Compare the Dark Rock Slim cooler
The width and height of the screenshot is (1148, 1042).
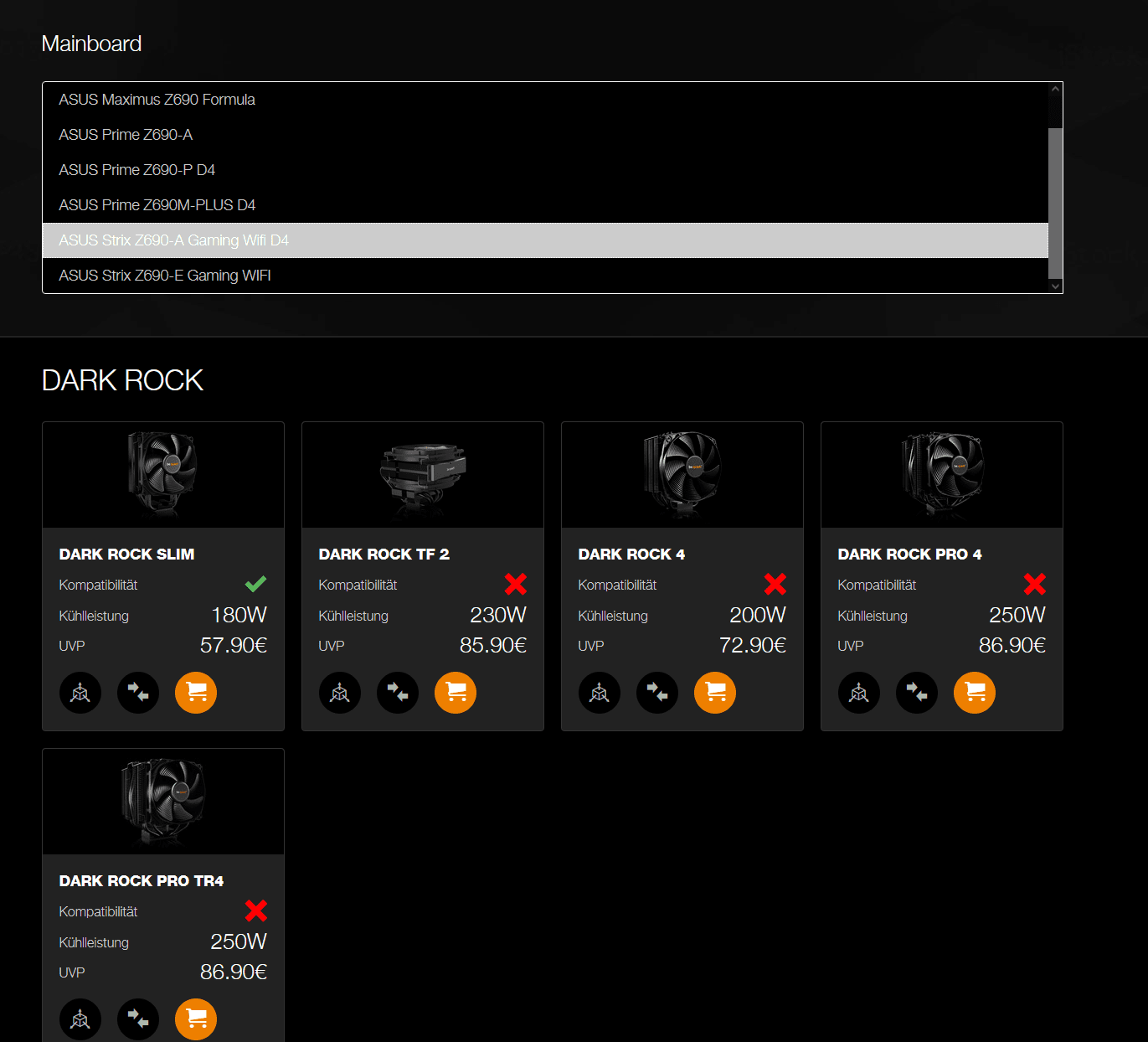[x=138, y=693]
